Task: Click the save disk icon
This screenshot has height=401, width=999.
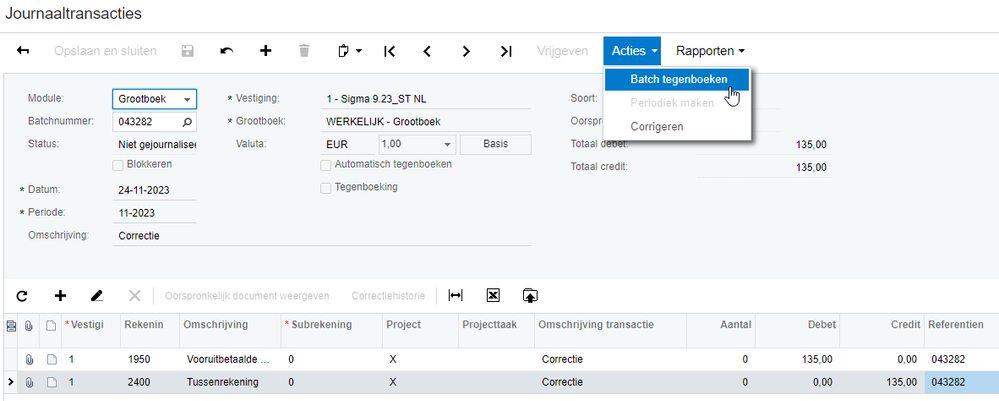Action: pos(187,51)
